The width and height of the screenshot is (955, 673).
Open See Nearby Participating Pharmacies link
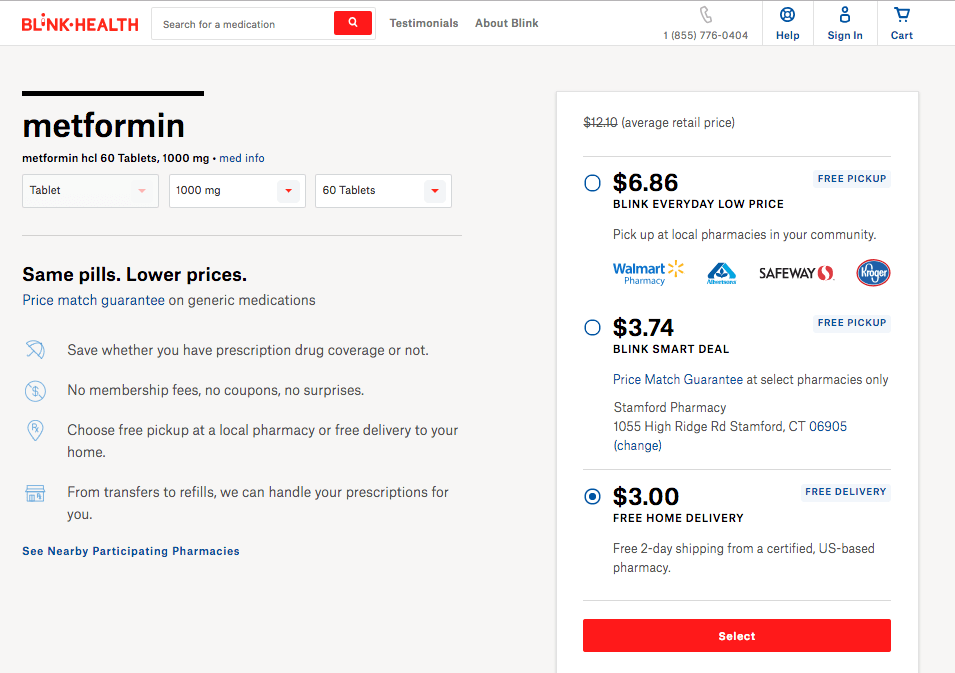(131, 551)
